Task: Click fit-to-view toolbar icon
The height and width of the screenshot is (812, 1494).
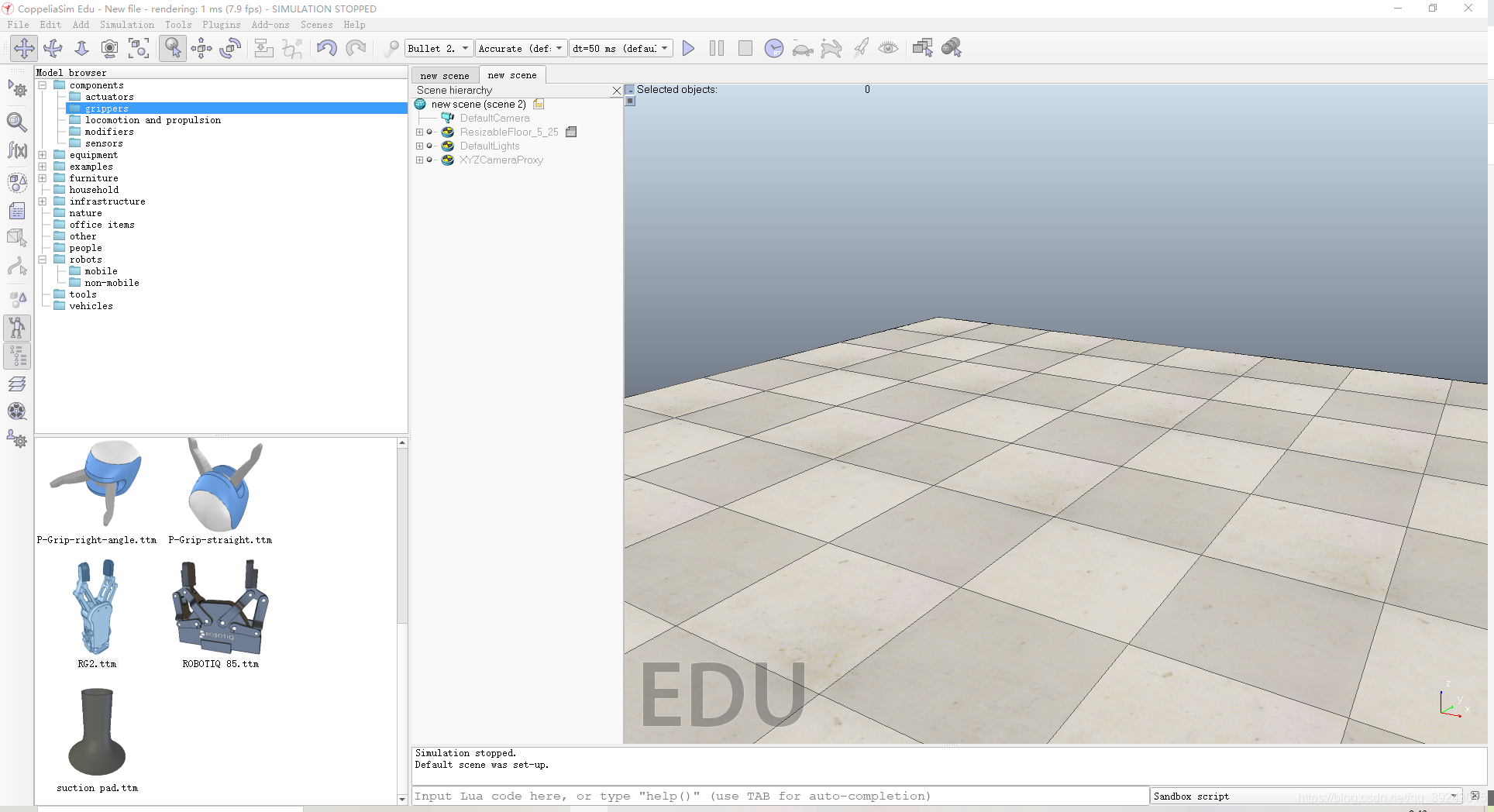Action: tap(139, 48)
